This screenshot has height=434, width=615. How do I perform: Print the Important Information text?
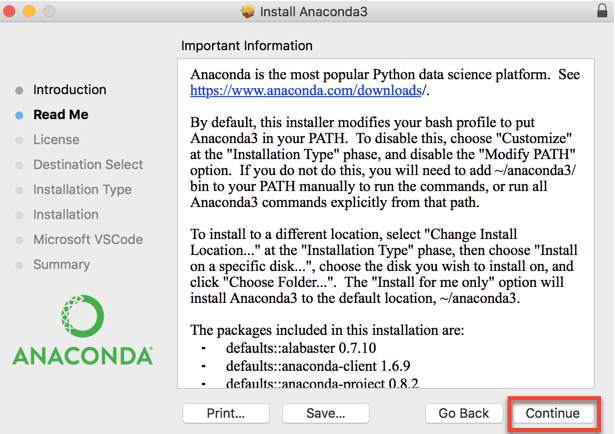click(x=225, y=413)
